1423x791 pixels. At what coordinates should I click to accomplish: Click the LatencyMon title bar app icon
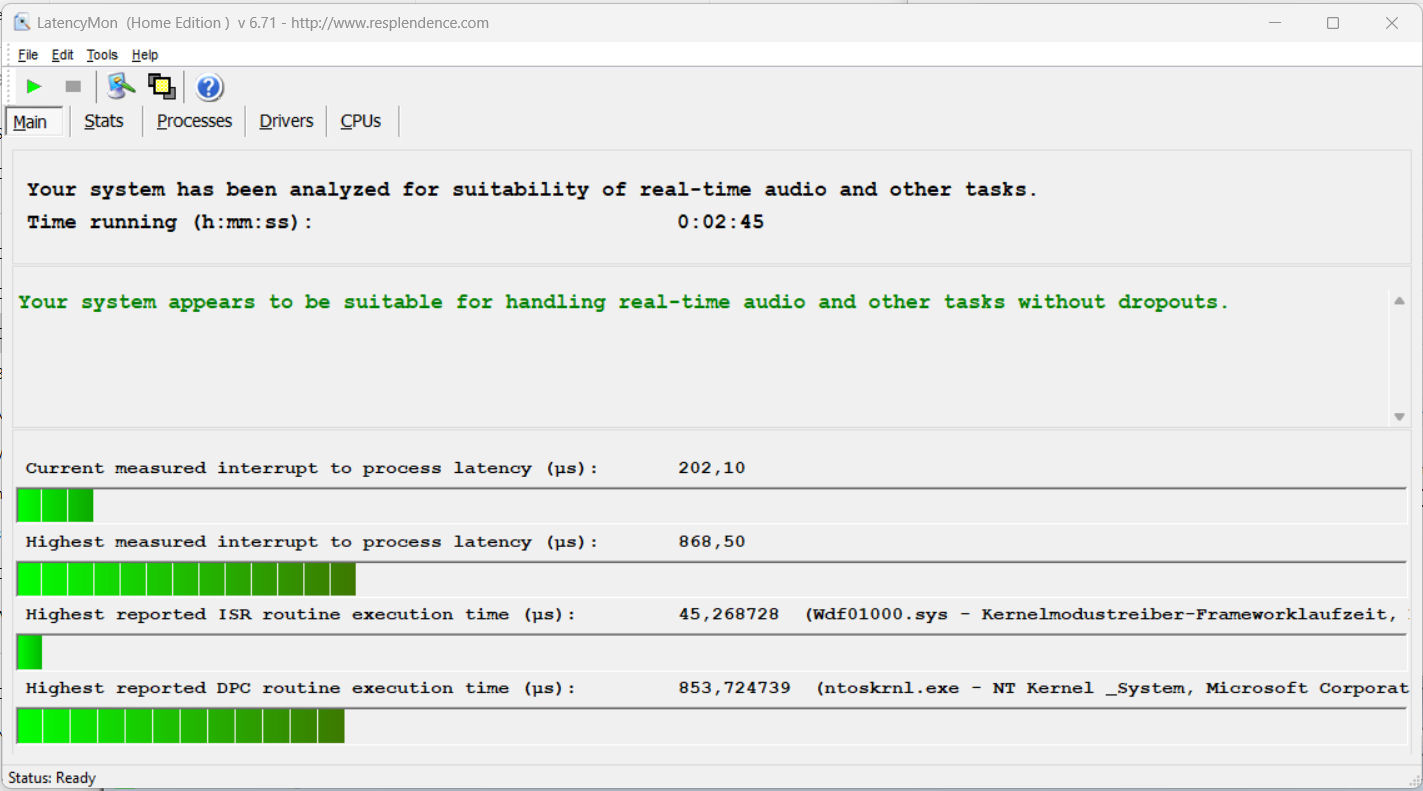click(x=21, y=22)
